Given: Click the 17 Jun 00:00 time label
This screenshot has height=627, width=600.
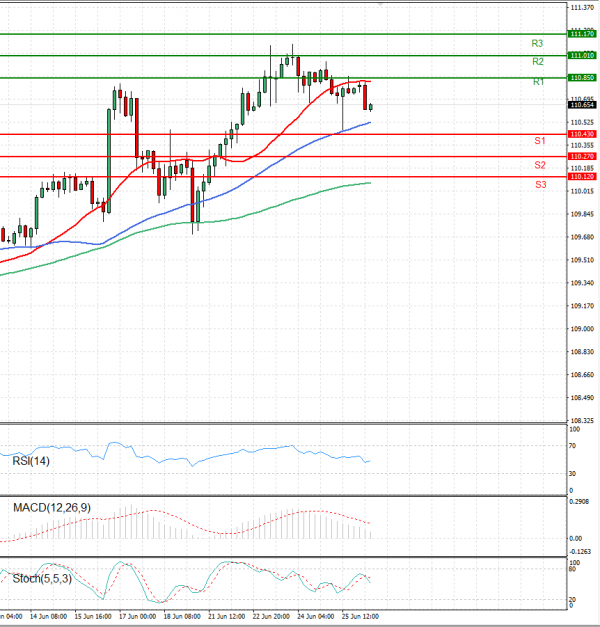Looking at the screenshot, I should [x=136, y=617].
